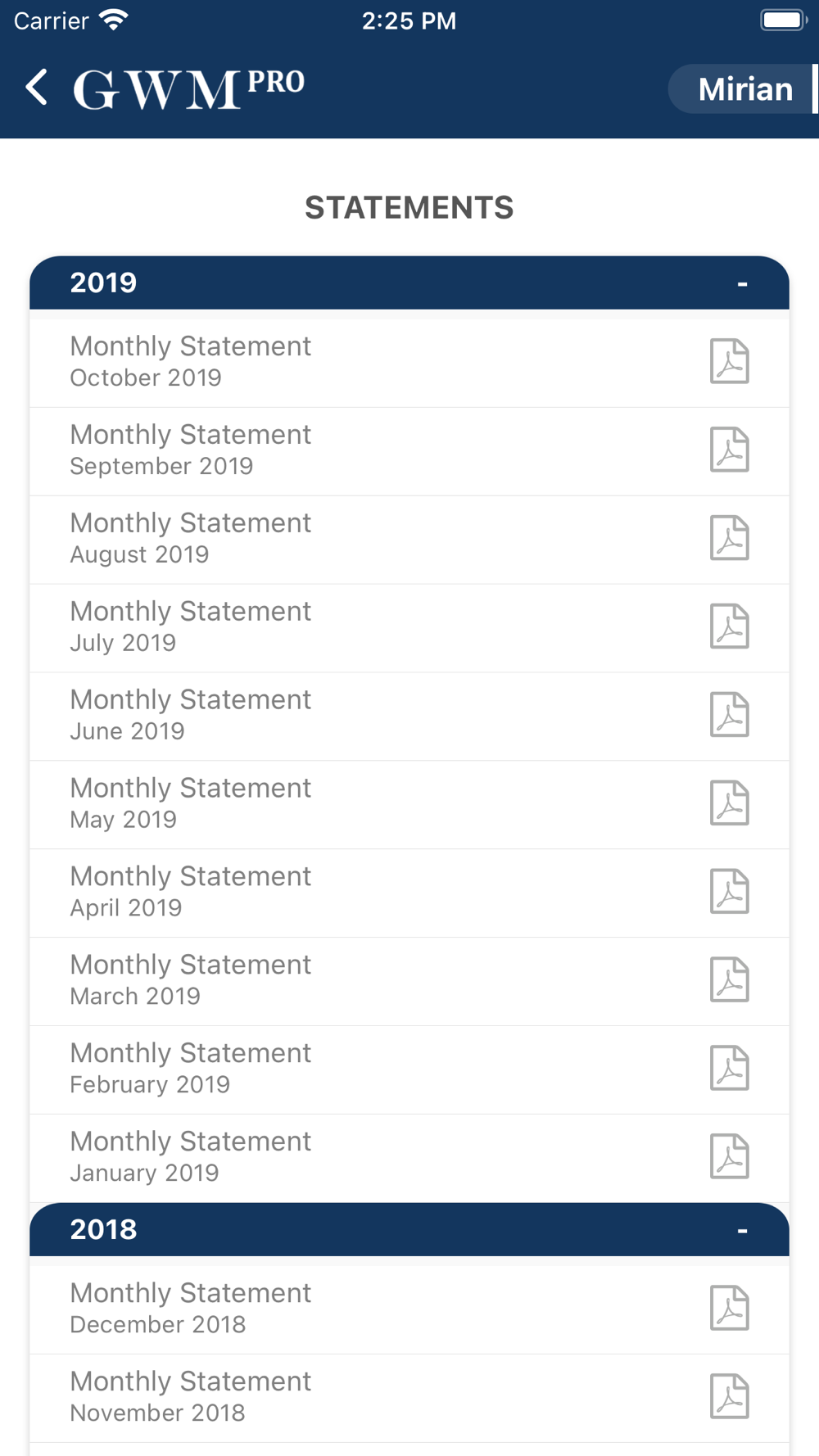Tap PDF icon for August 2019
Screen dimensions: 819x1456
point(729,538)
